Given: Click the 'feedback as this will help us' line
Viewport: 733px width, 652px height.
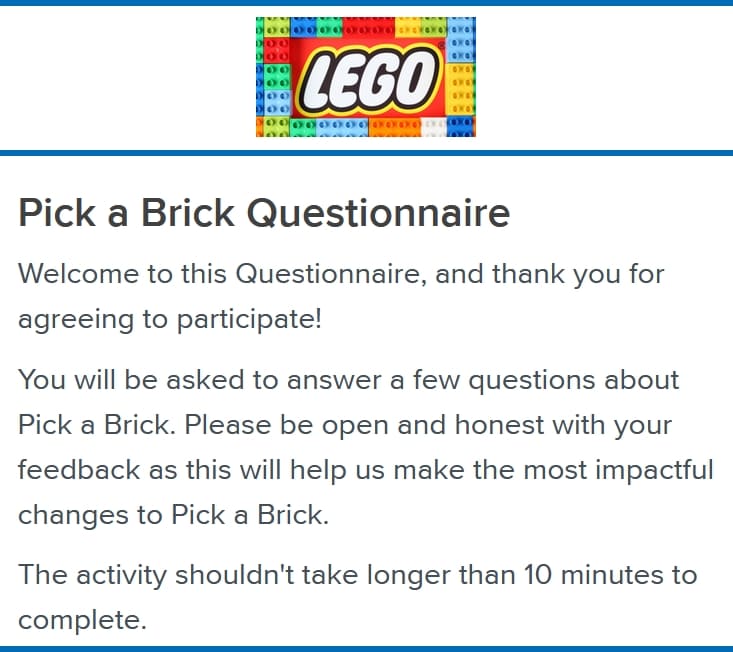Looking at the screenshot, I should pos(365,470).
